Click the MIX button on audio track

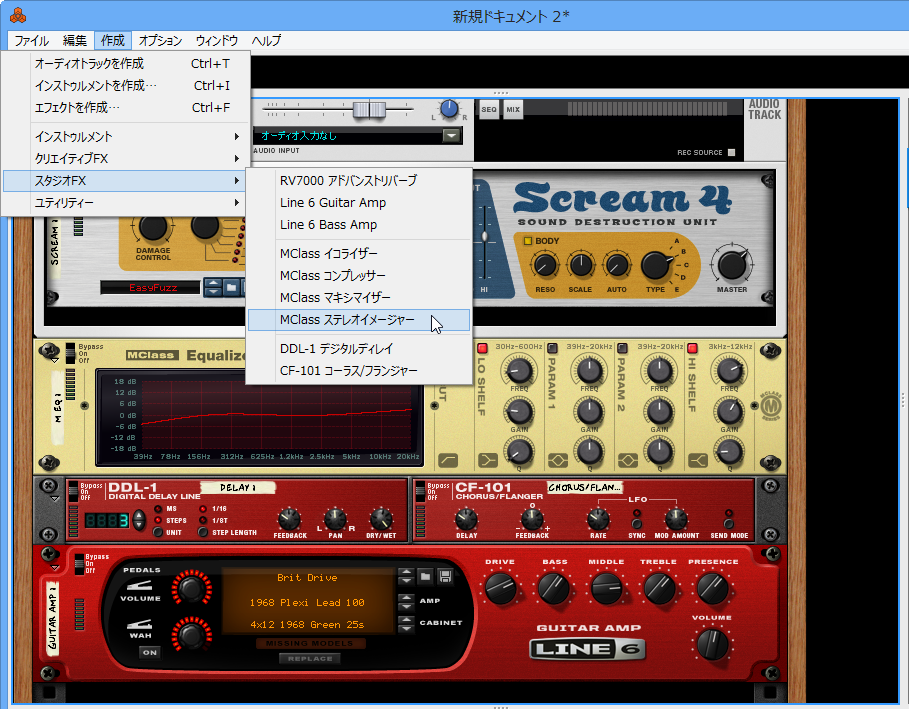pyautogui.click(x=513, y=110)
